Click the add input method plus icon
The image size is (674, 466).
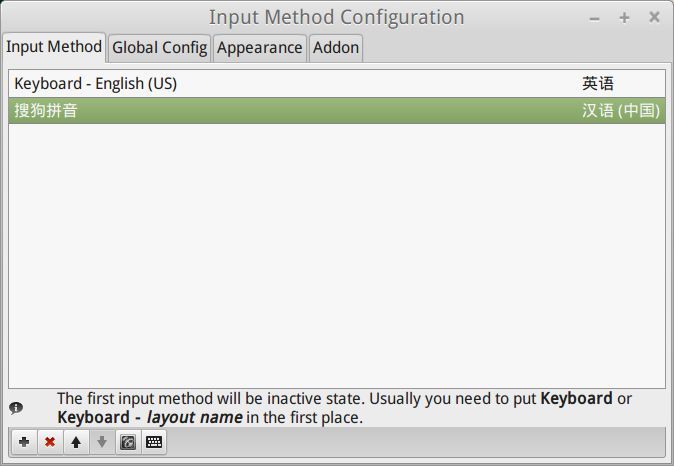click(x=24, y=442)
